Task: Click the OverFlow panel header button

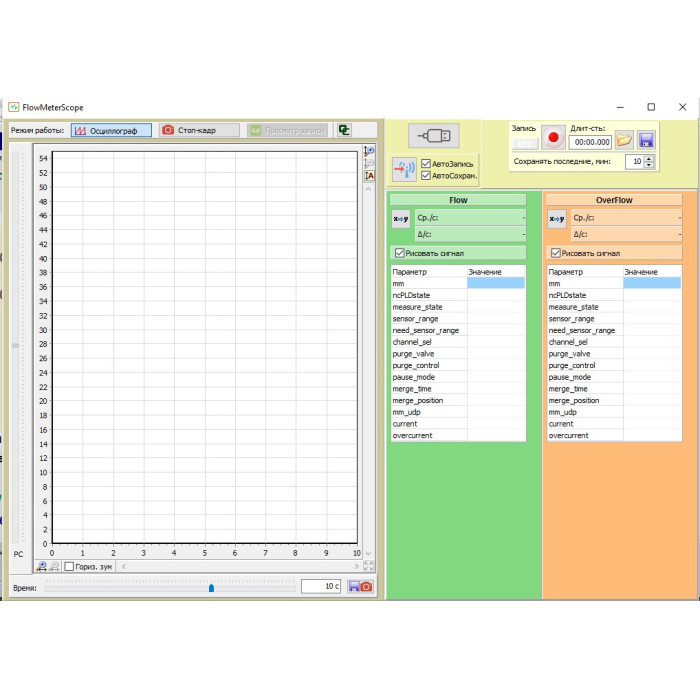Action: pyautogui.click(x=614, y=200)
